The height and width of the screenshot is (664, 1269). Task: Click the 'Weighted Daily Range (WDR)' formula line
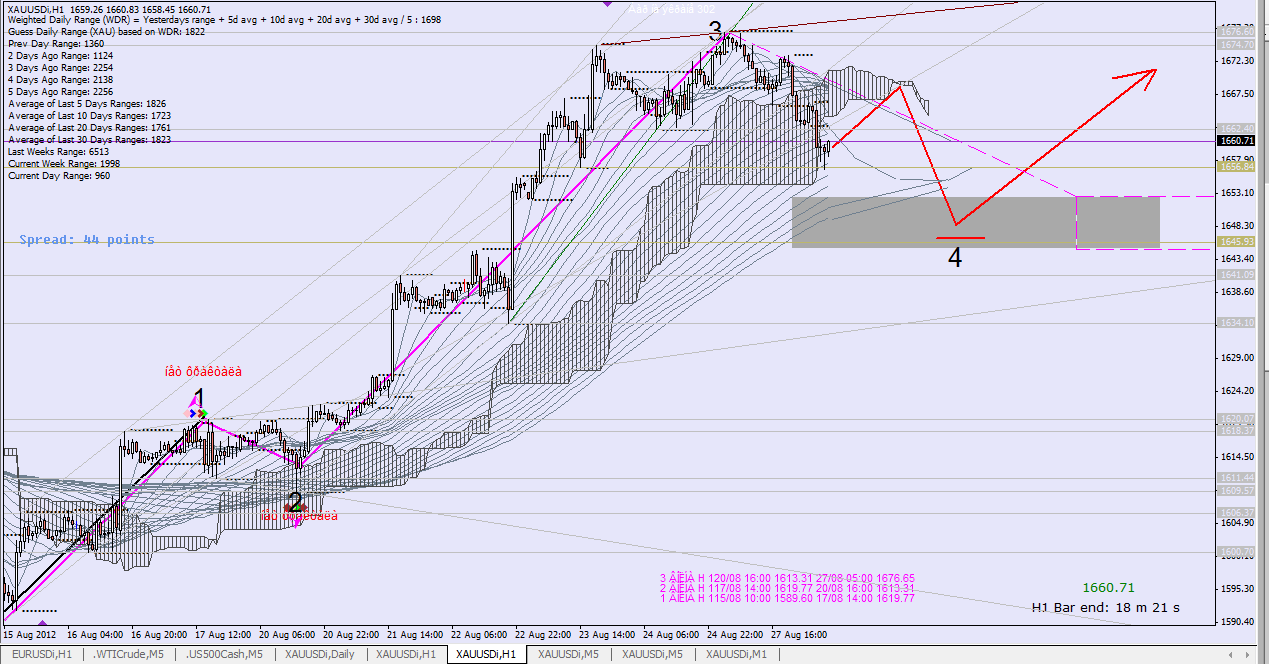(224, 20)
